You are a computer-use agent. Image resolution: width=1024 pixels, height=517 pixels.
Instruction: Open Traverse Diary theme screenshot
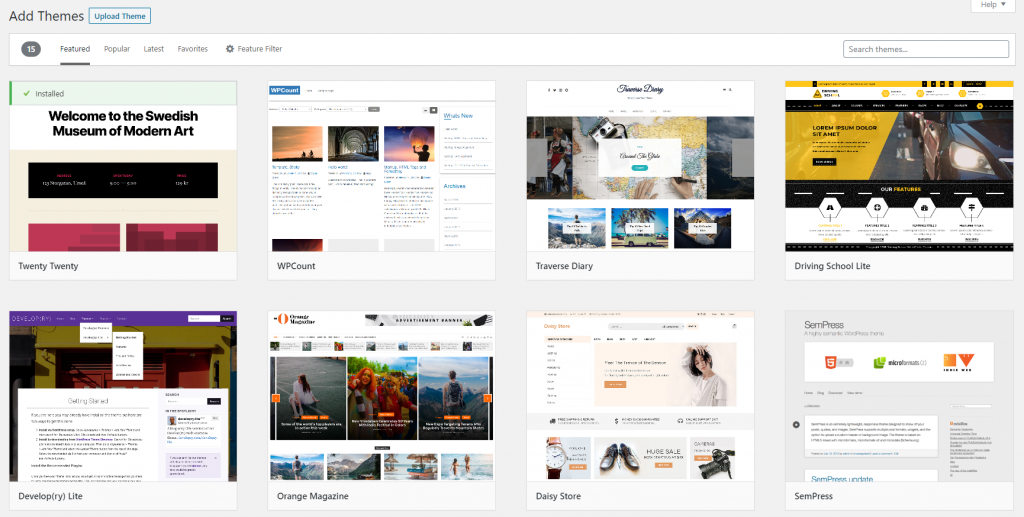coord(640,166)
